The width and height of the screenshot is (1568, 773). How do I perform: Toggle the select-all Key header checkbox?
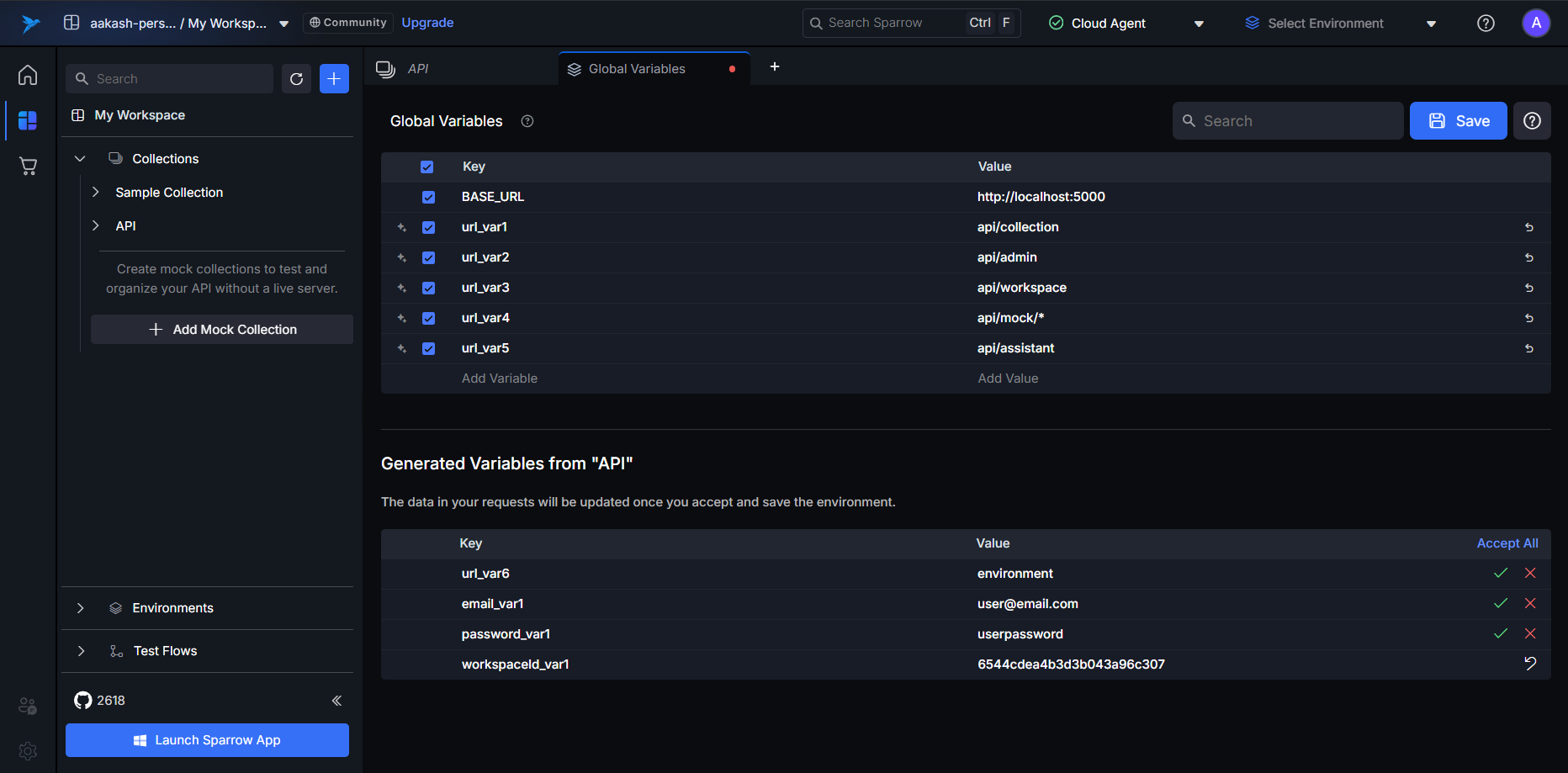[x=427, y=167]
